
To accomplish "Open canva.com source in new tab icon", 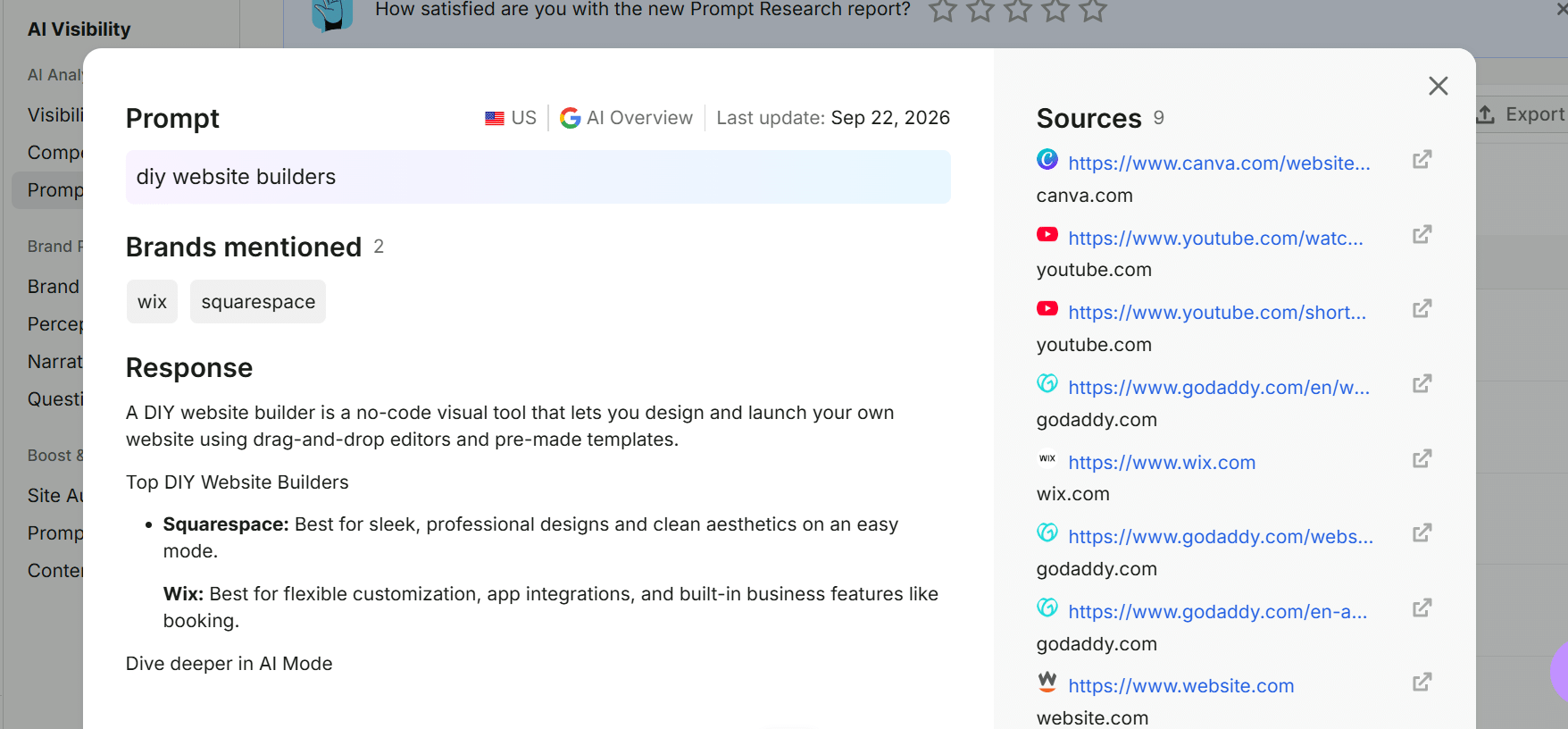I will click(x=1422, y=160).
